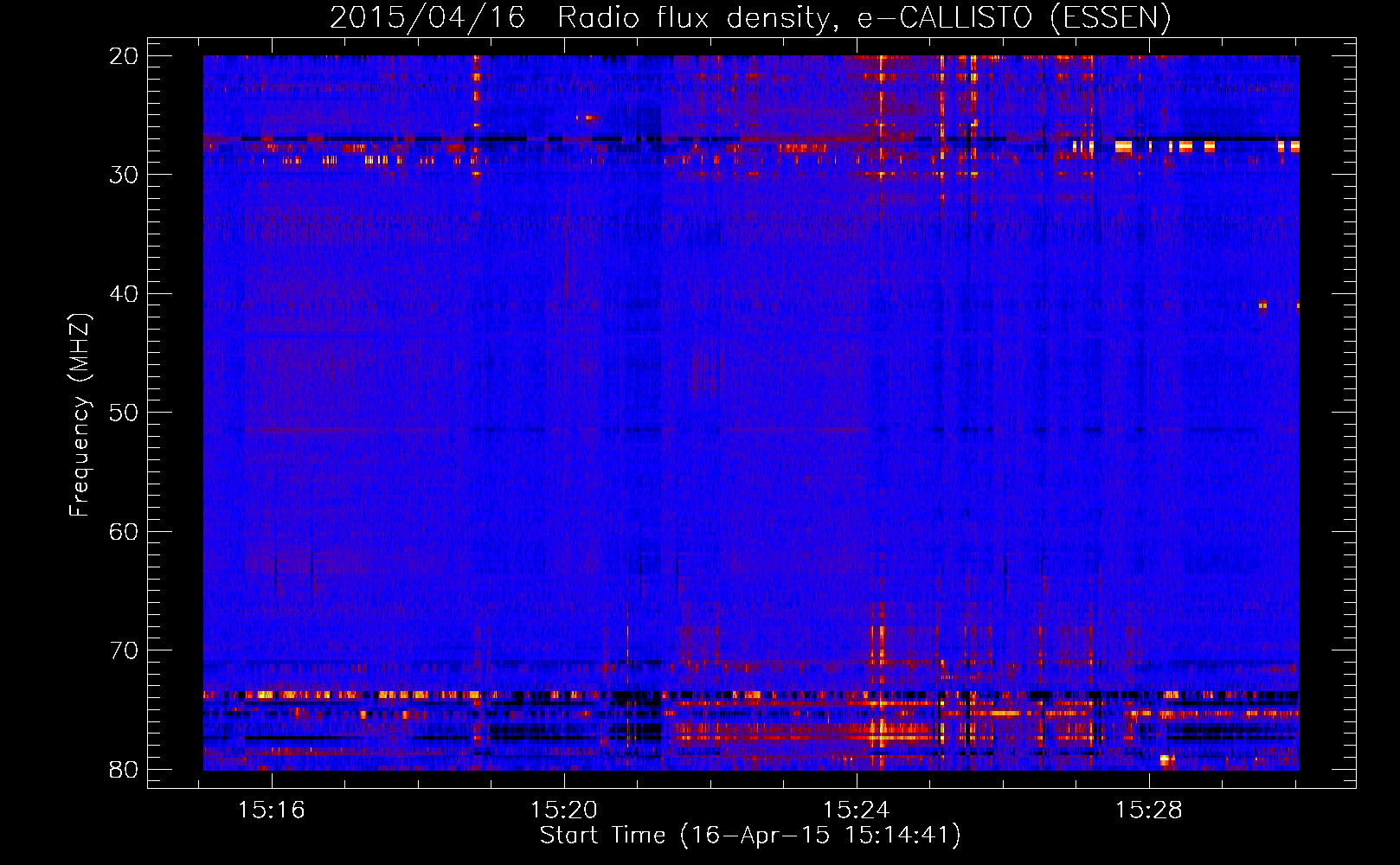Click the date 2015/04/16 in the title
Viewport: 1400px width, 865px height.
point(427,18)
